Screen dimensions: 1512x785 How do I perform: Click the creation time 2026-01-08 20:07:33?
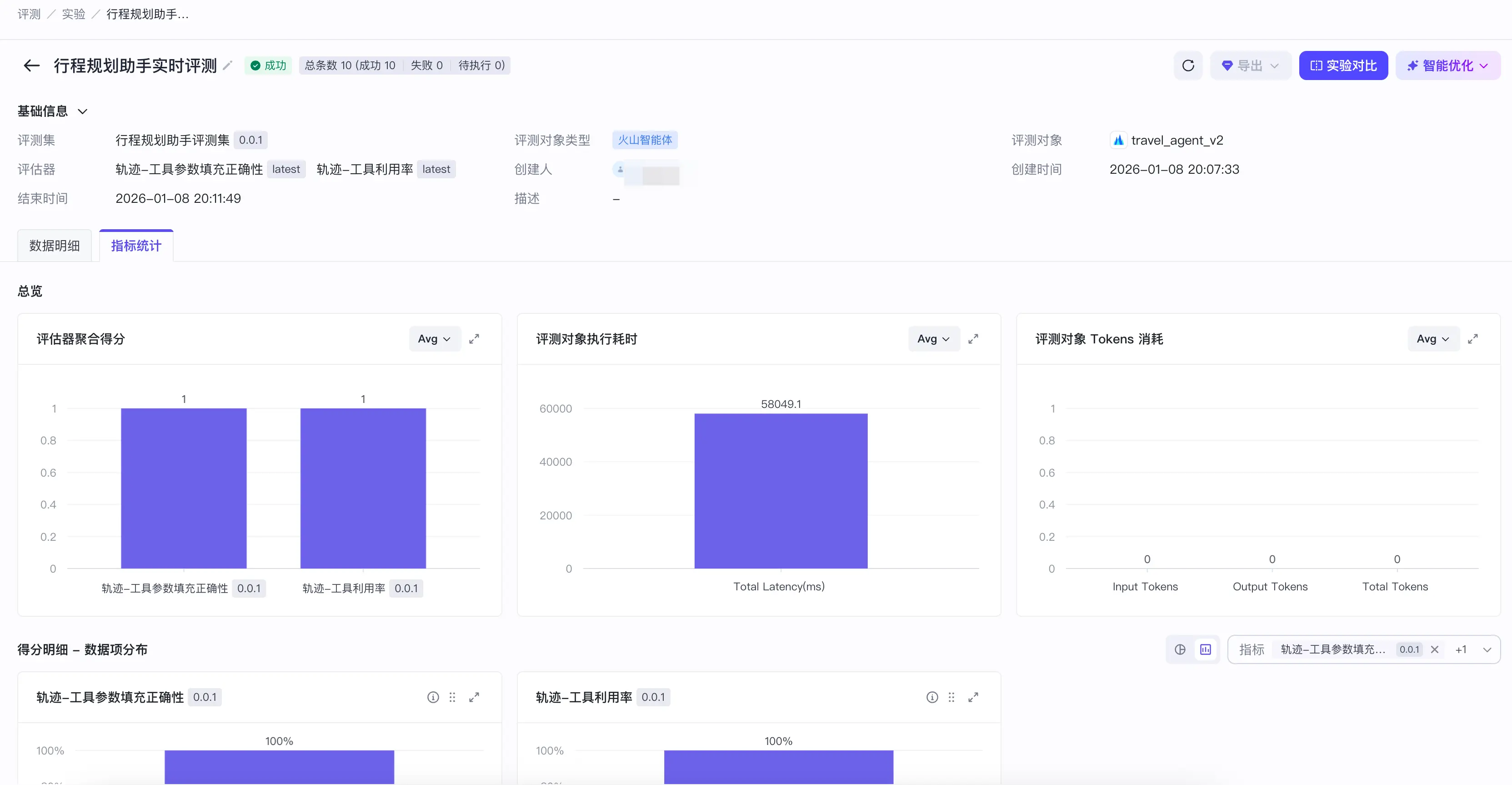[x=1174, y=169]
